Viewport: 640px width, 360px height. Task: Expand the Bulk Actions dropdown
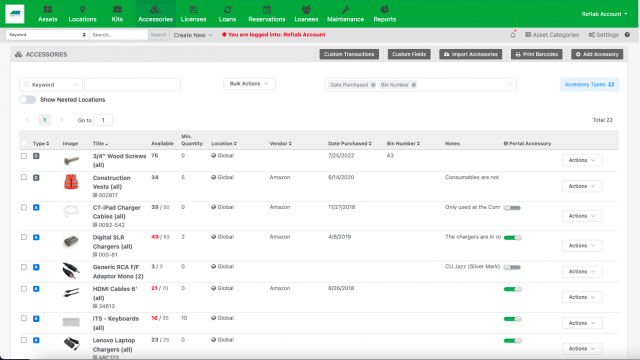point(249,84)
